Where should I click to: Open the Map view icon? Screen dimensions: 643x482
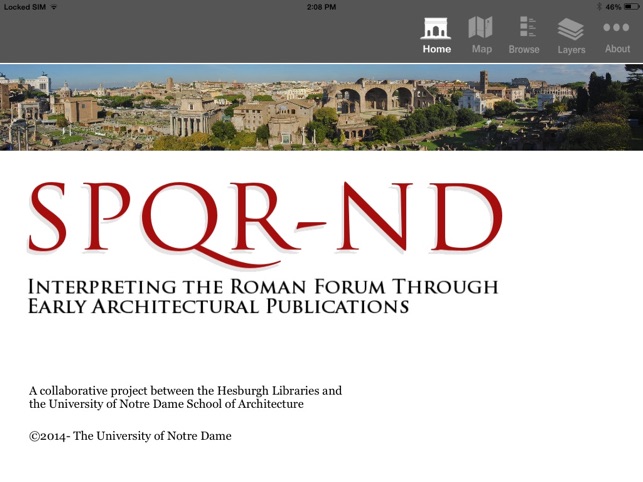pos(481,27)
